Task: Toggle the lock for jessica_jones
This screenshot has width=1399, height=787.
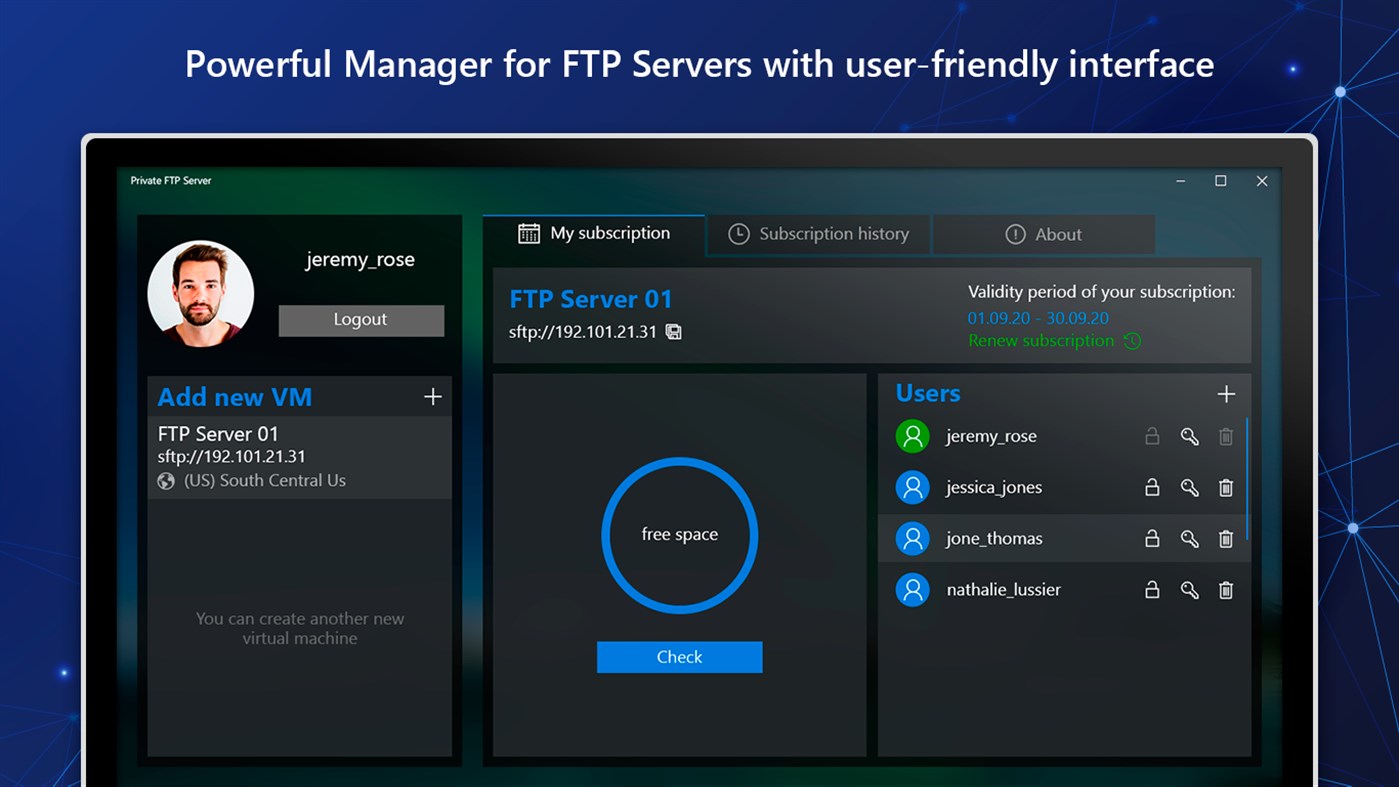Action: pos(1152,487)
